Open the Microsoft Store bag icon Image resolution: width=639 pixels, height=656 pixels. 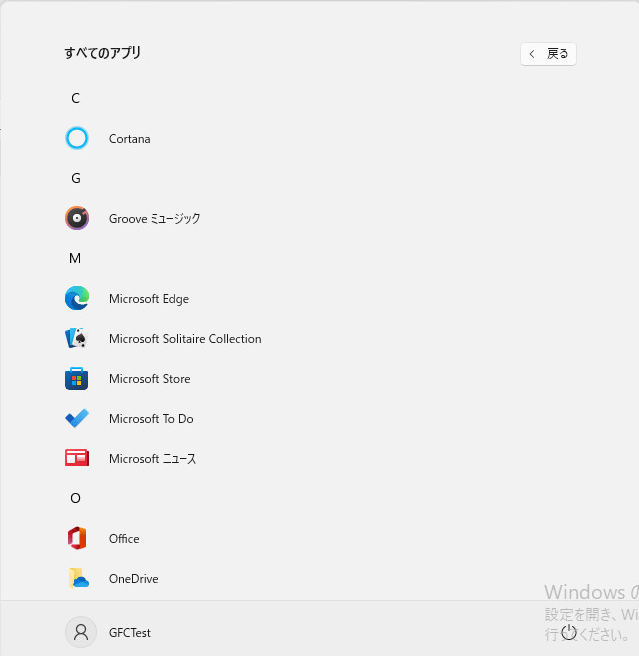point(77,378)
